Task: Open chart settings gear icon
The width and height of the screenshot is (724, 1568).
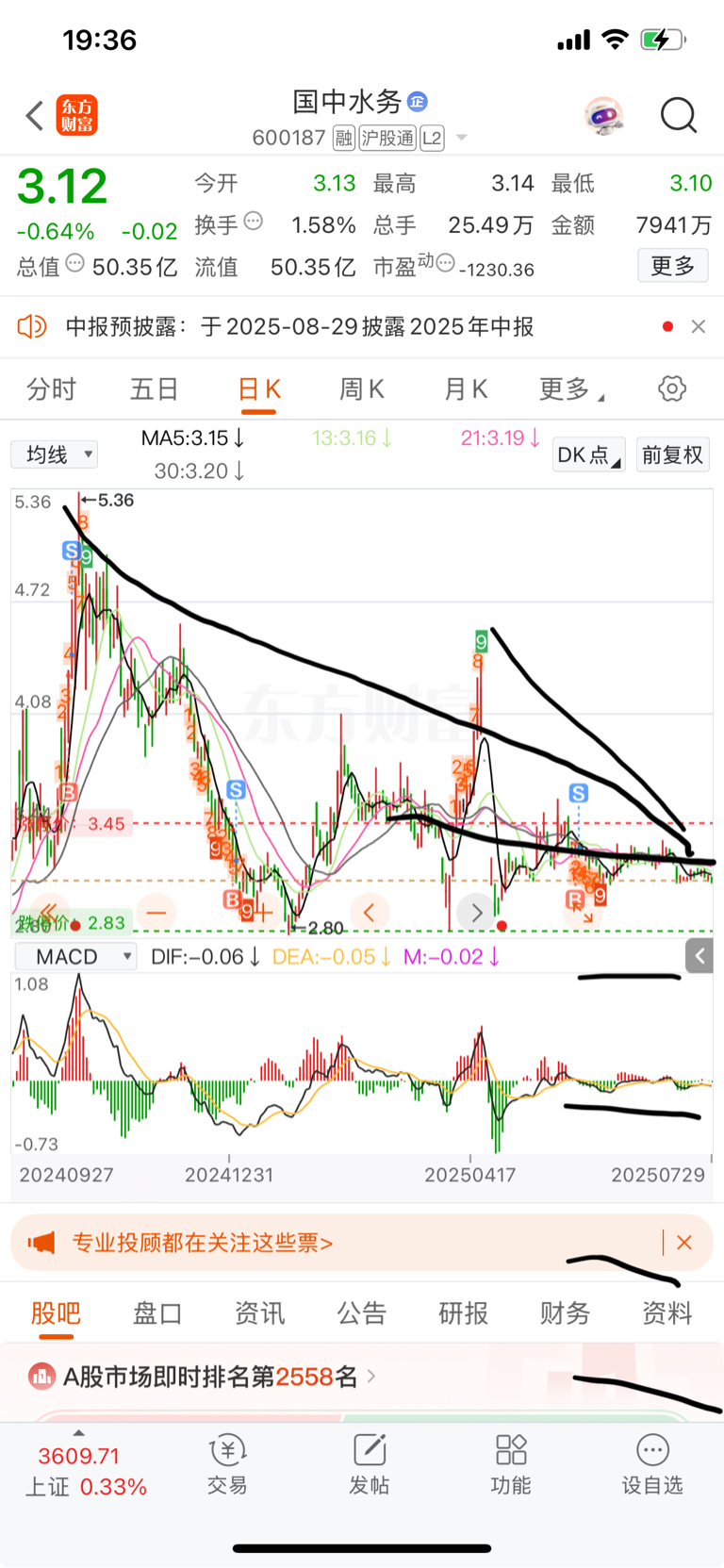Action: tap(672, 388)
